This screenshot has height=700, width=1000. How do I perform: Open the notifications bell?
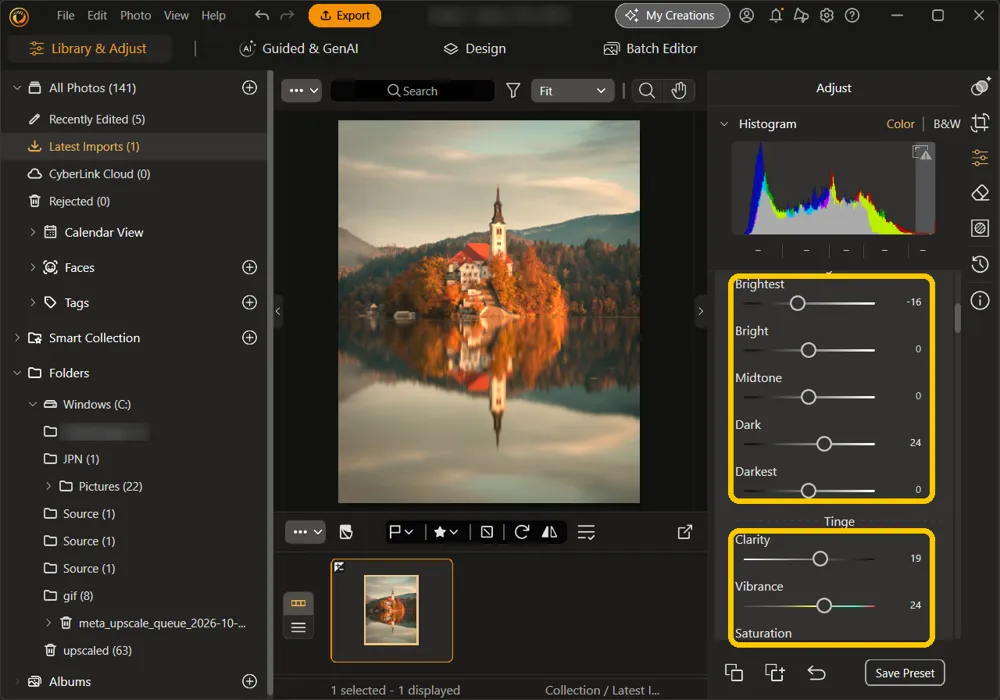click(x=776, y=15)
